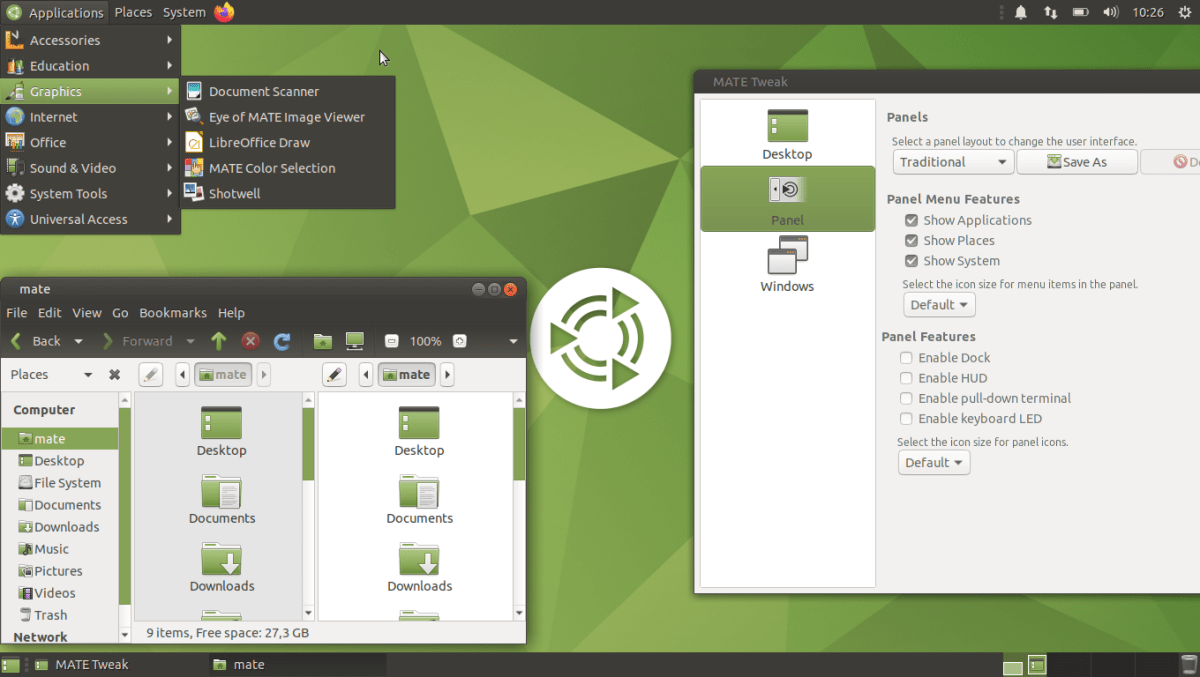Image resolution: width=1200 pixels, height=677 pixels.
Task: Open the Bookmarks menu in the file manager
Action: [x=172, y=312]
